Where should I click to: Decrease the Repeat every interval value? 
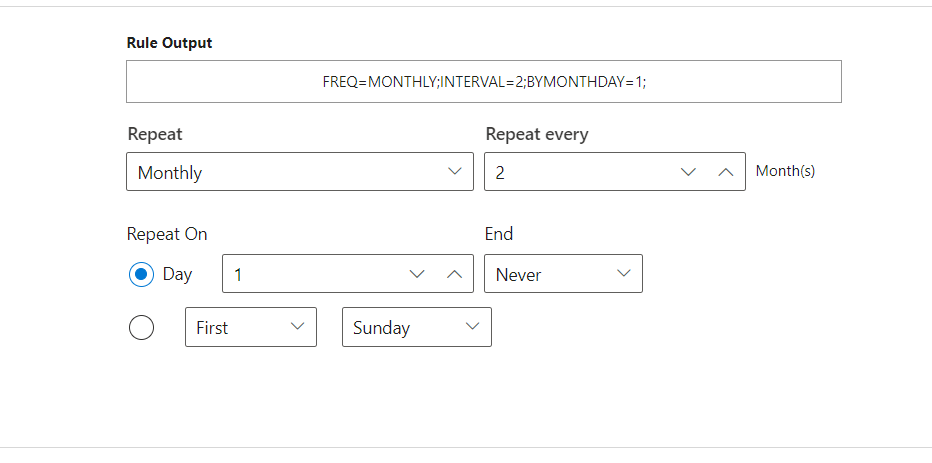point(688,172)
